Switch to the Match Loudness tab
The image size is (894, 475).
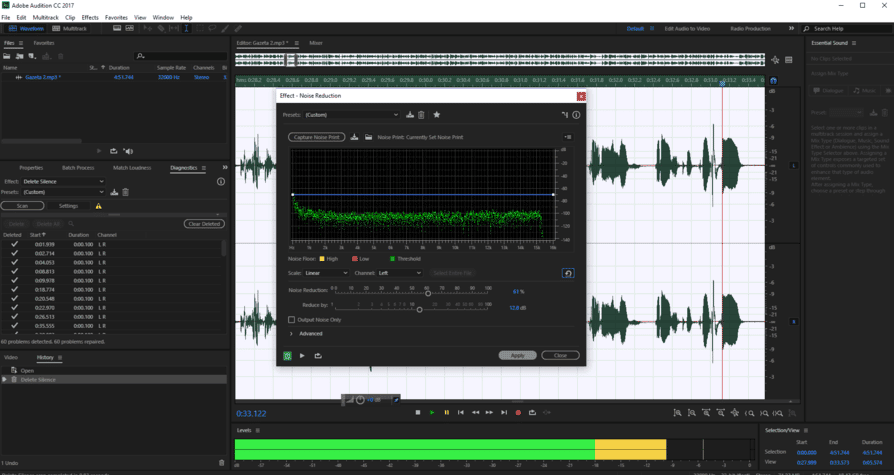click(x=132, y=168)
